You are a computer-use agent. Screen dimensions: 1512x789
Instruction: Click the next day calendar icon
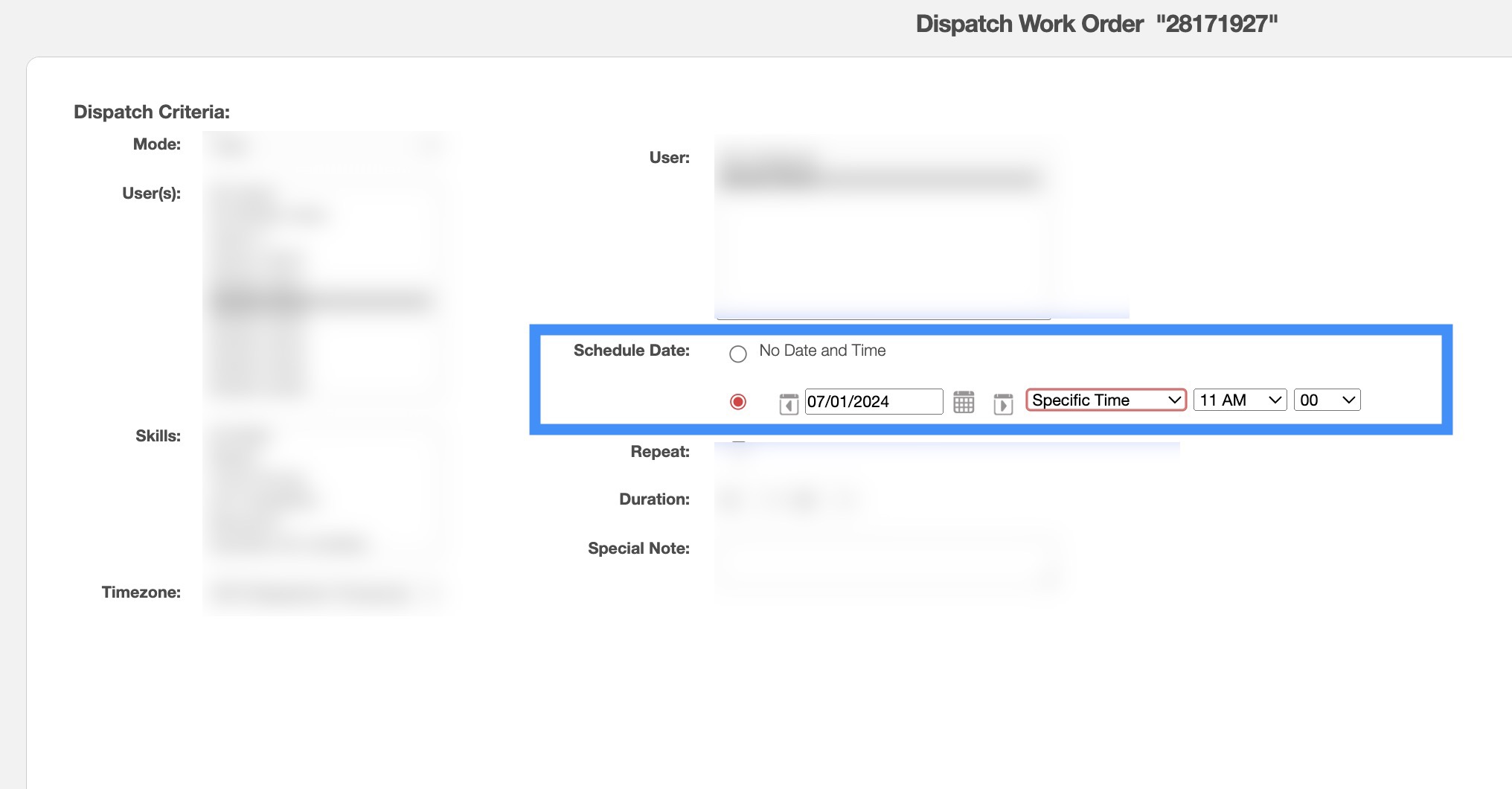[x=1003, y=403]
